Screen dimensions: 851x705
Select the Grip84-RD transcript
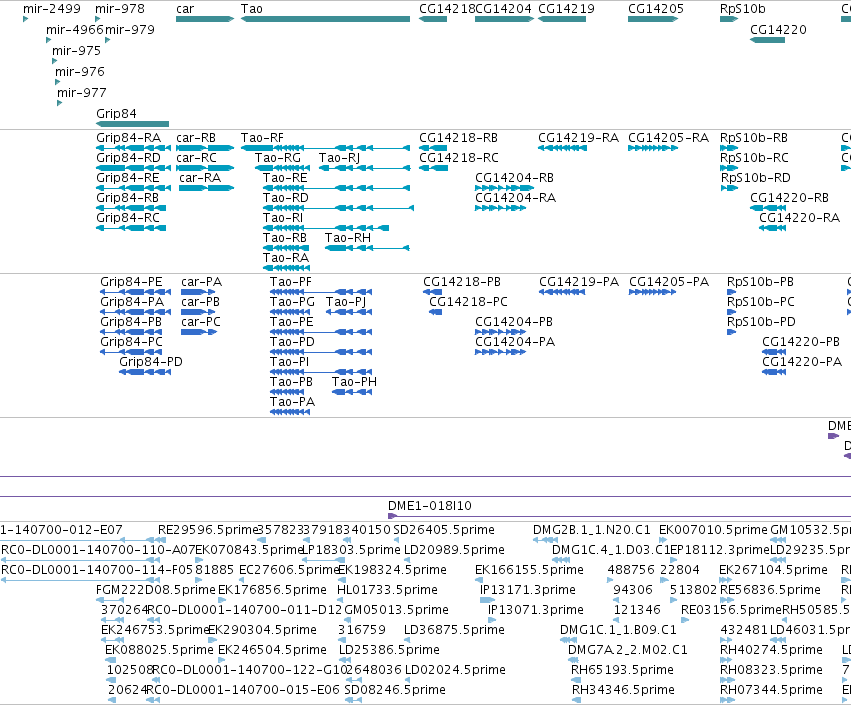134,168
